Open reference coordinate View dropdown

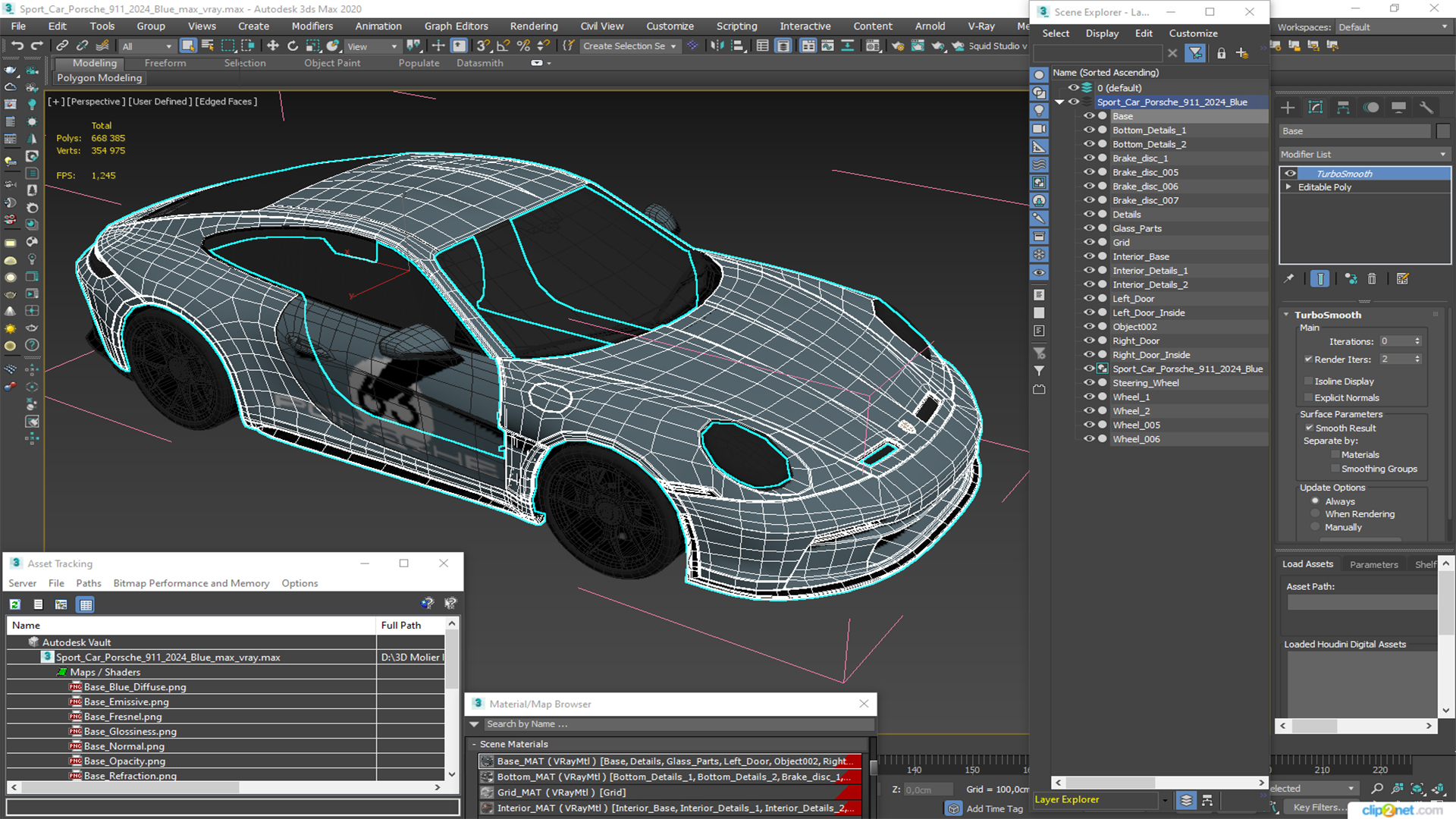coord(372,46)
